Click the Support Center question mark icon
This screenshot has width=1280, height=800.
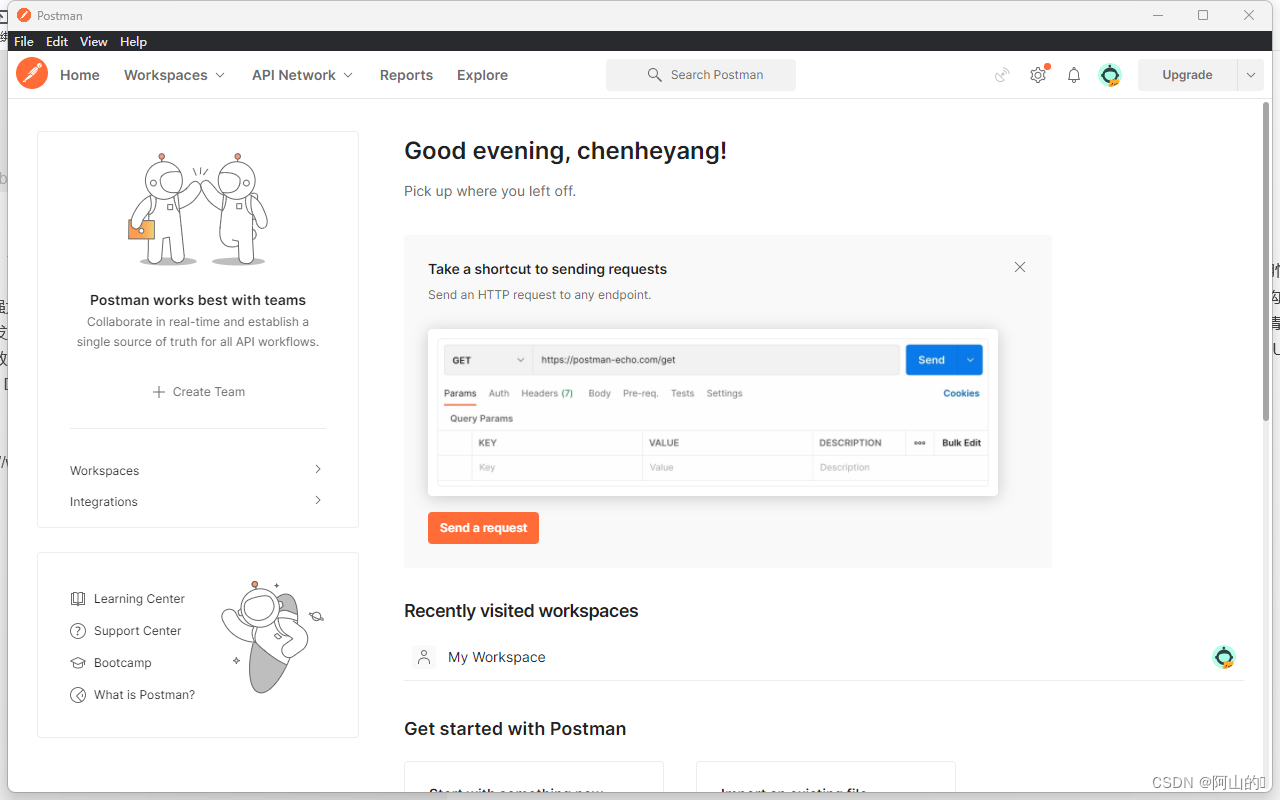(x=78, y=631)
